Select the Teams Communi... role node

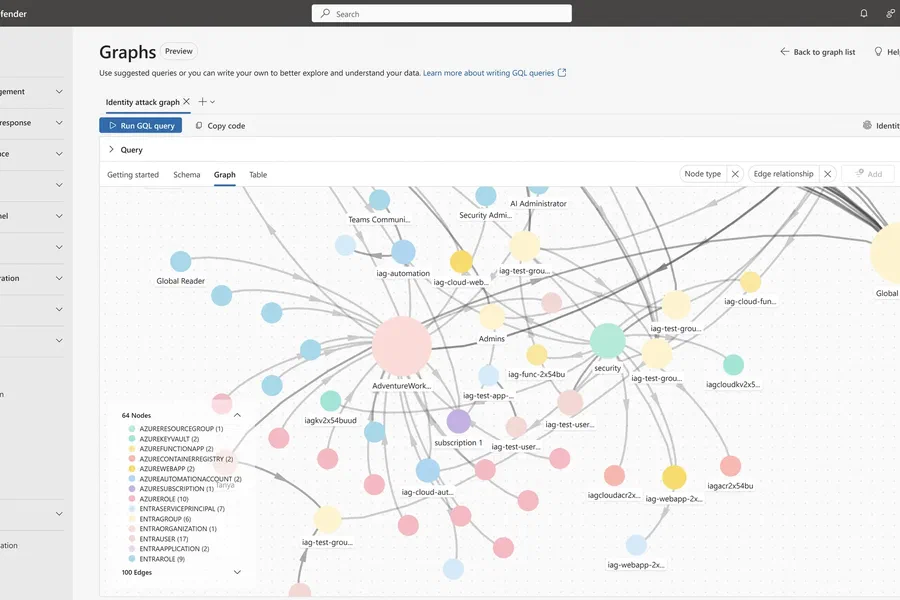[x=379, y=200]
